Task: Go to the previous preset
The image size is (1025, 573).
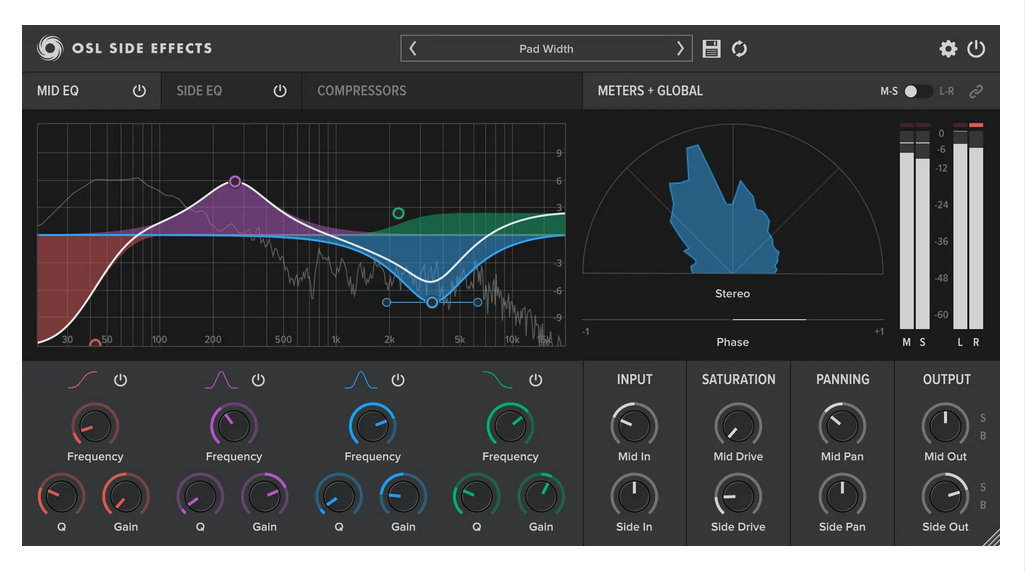Action: [412, 48]
